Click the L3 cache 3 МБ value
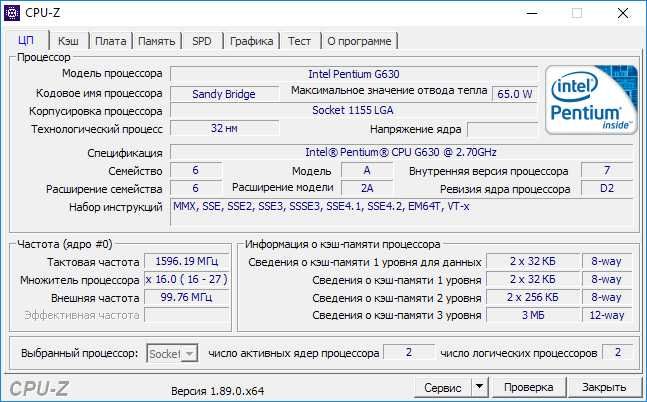 tap(533, 315)
